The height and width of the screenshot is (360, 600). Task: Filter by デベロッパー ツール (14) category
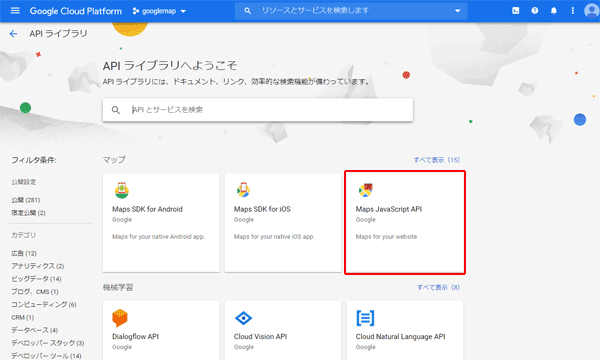[46, 356]
